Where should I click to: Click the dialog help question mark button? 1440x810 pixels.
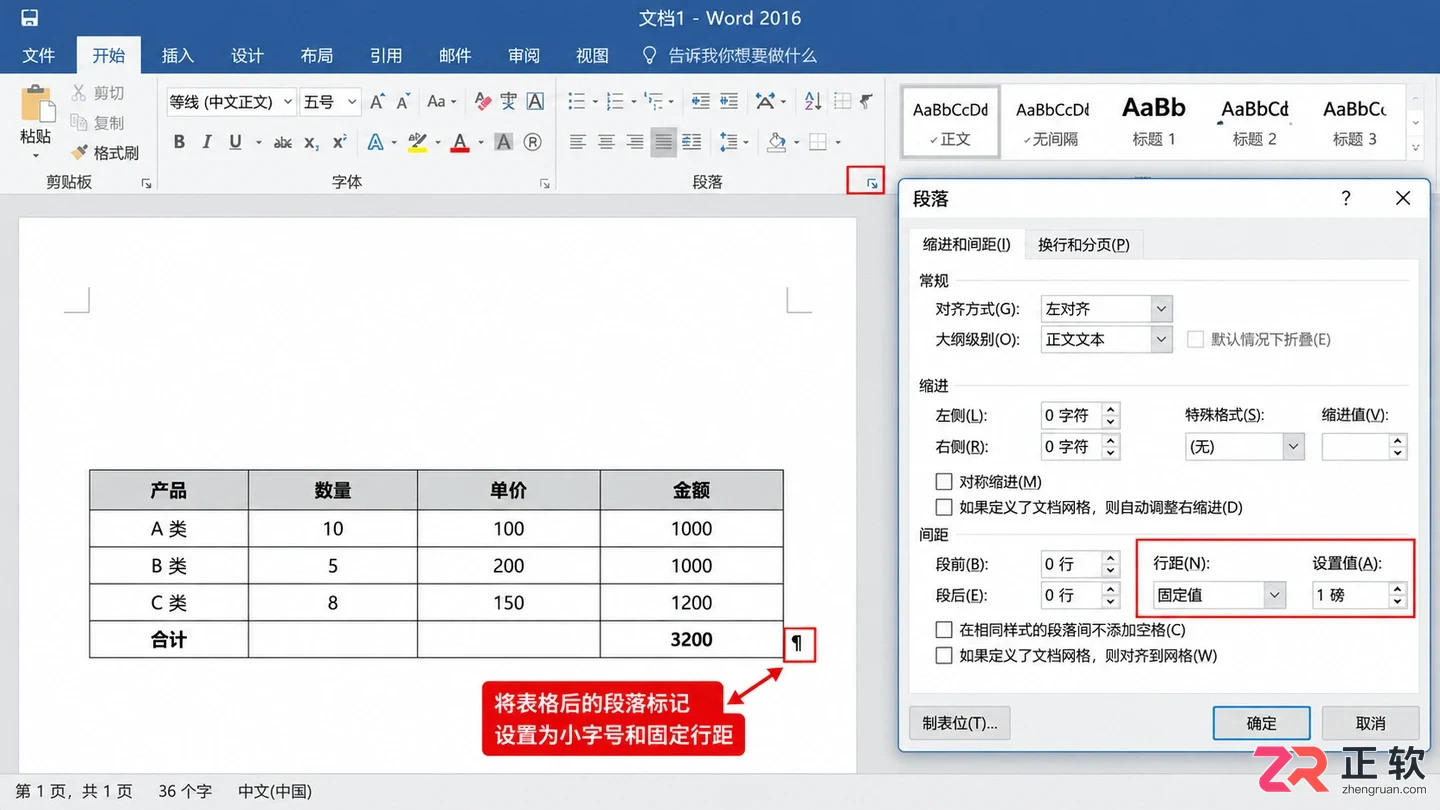point(1346,199)
